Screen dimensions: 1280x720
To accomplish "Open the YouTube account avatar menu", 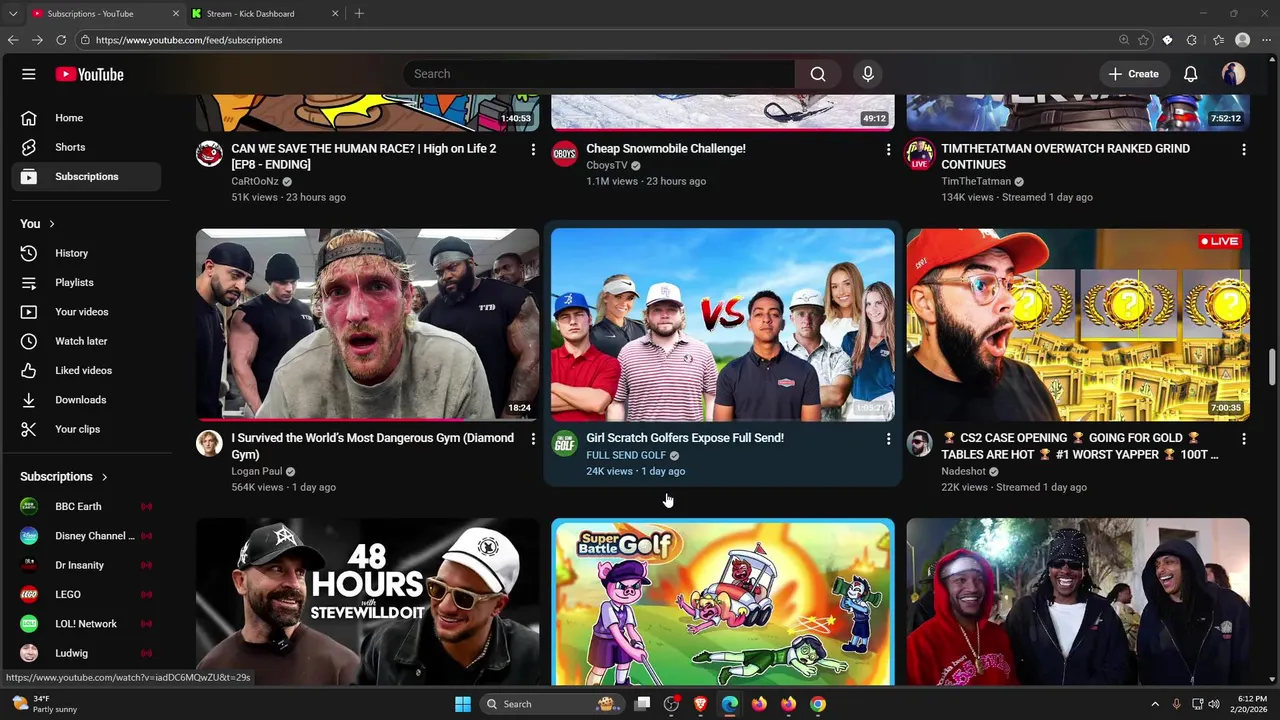I will pyautogui.click(x=1233, y=74).
